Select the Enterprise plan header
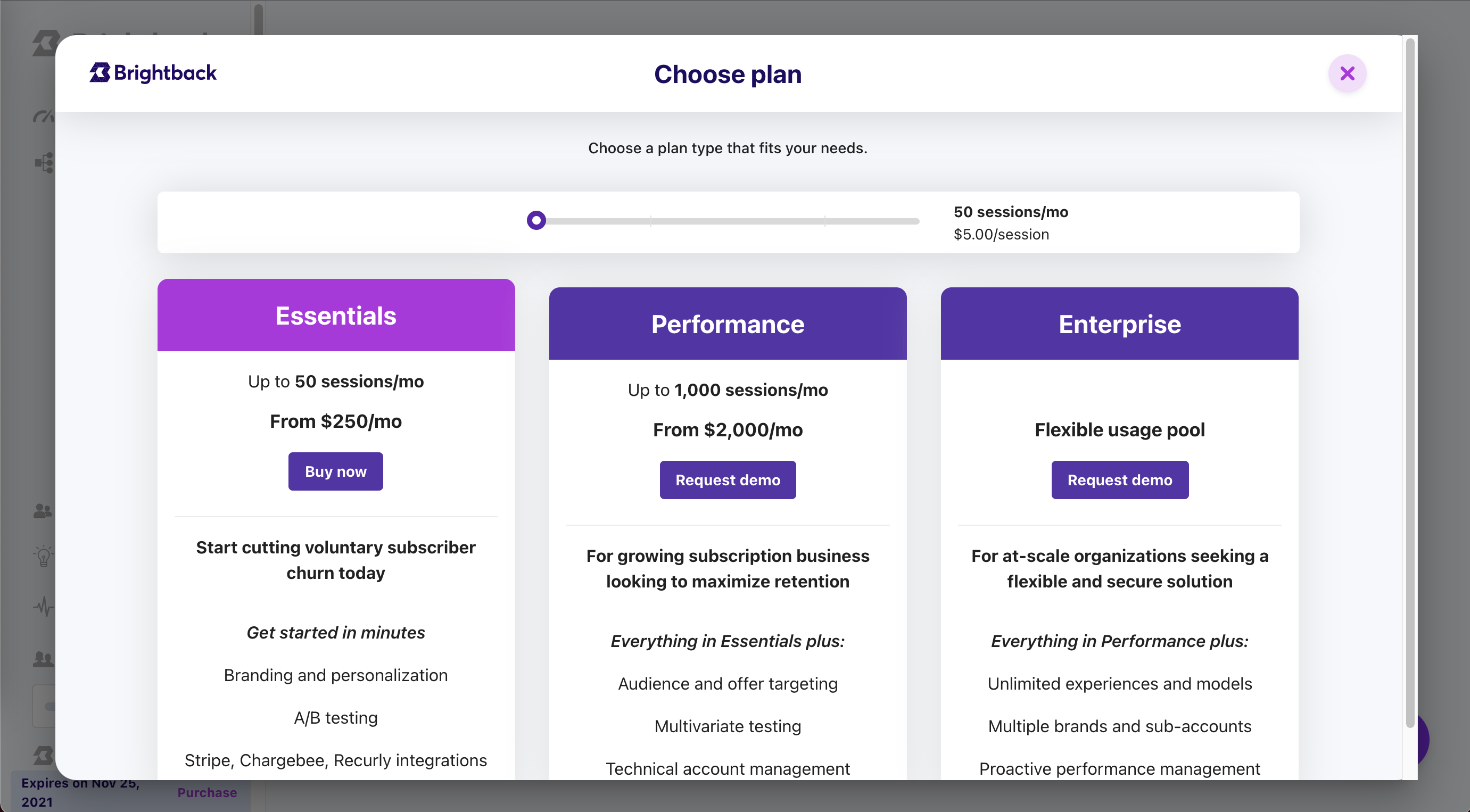This screenshot has width=1470, height=812. tap(1119, 324)
